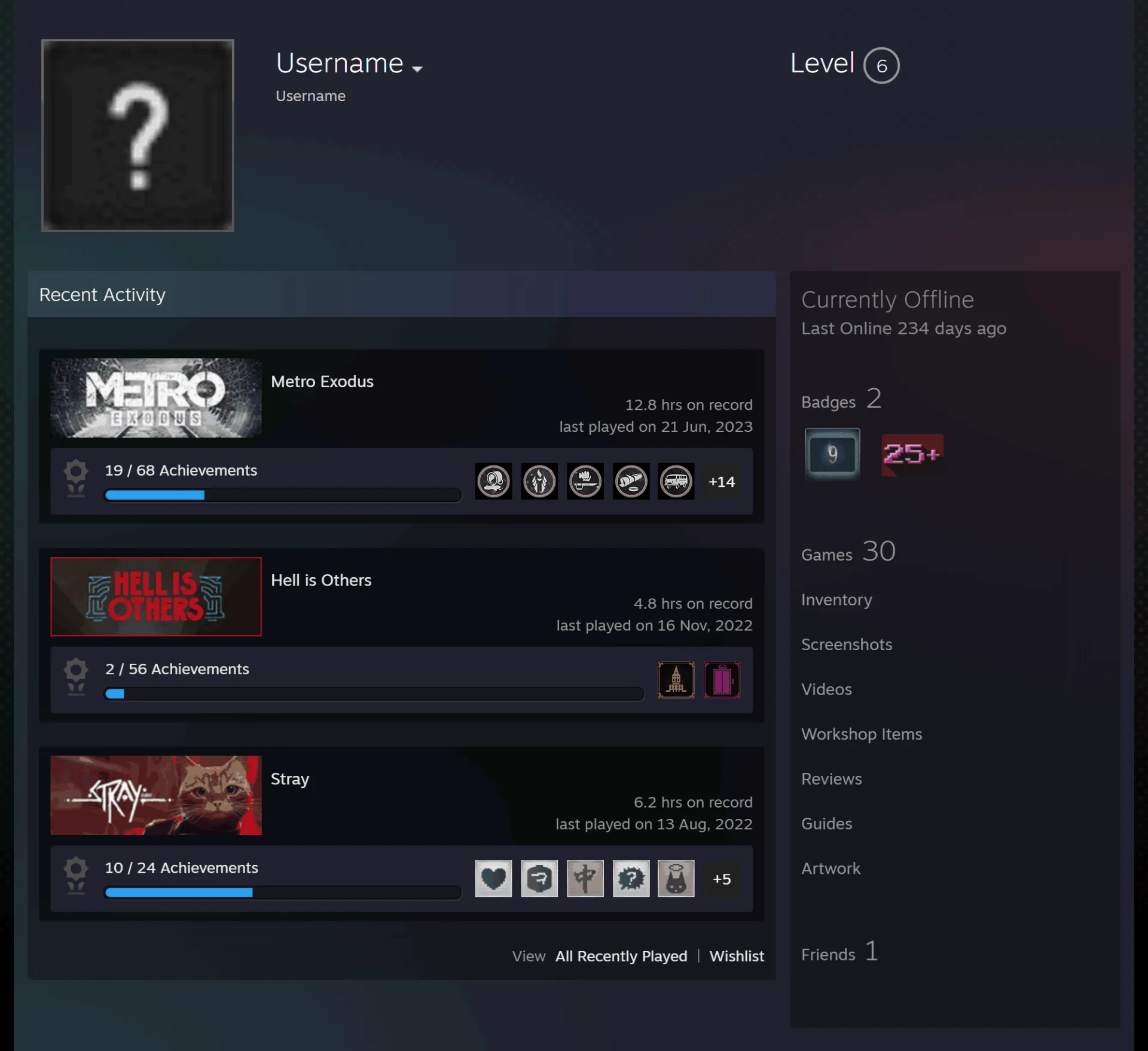Viewport: 1148px width, 1051px height.
Task: Go to Inventory in sidebar
Action: pyautogui.click(x=836, y=599)
